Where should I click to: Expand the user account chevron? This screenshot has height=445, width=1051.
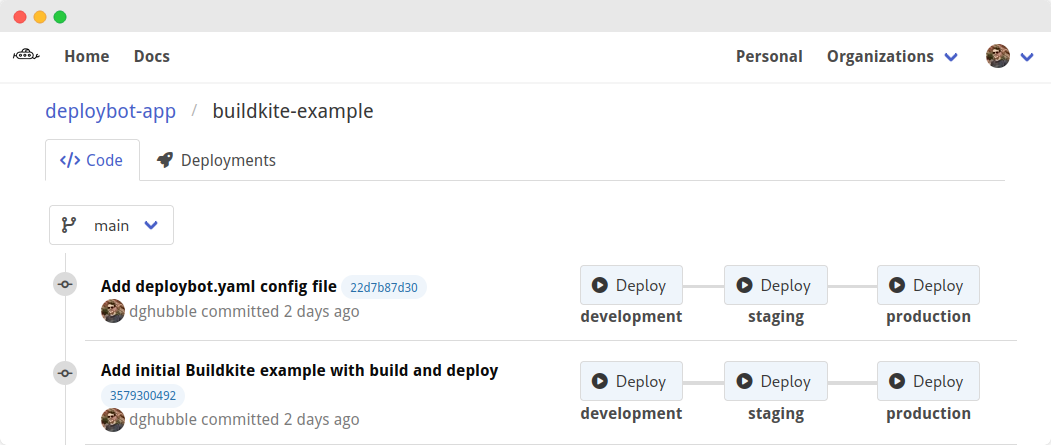pyautogui.click(x=1027, y=58)
